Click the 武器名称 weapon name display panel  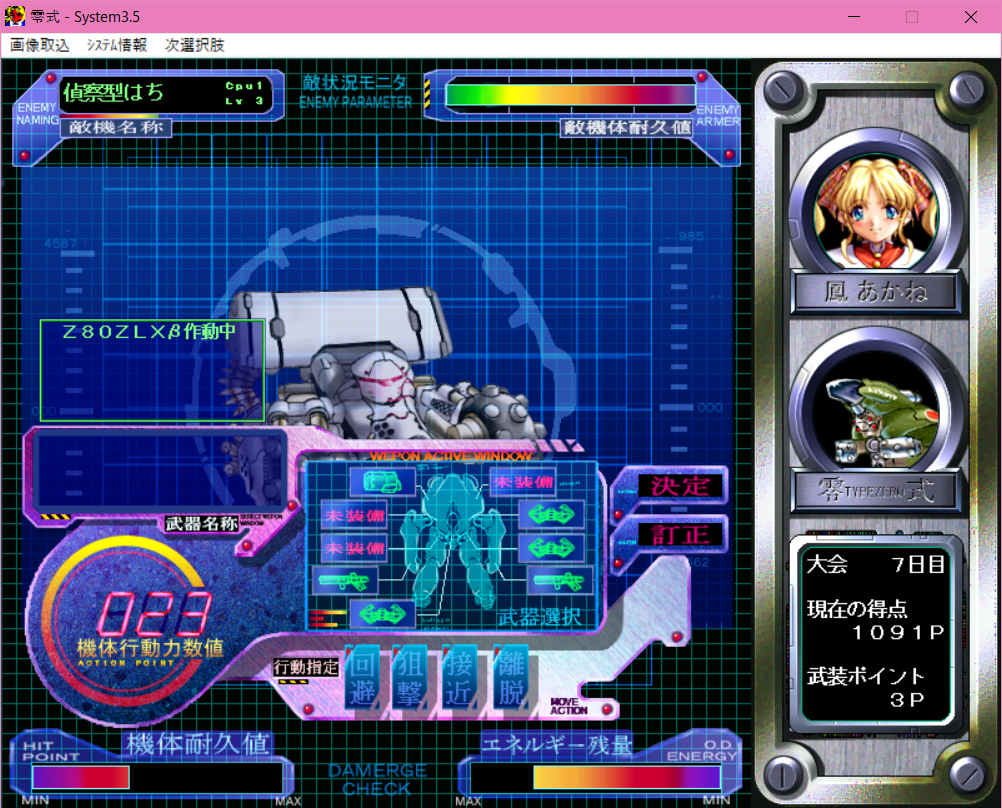(160, 472)
